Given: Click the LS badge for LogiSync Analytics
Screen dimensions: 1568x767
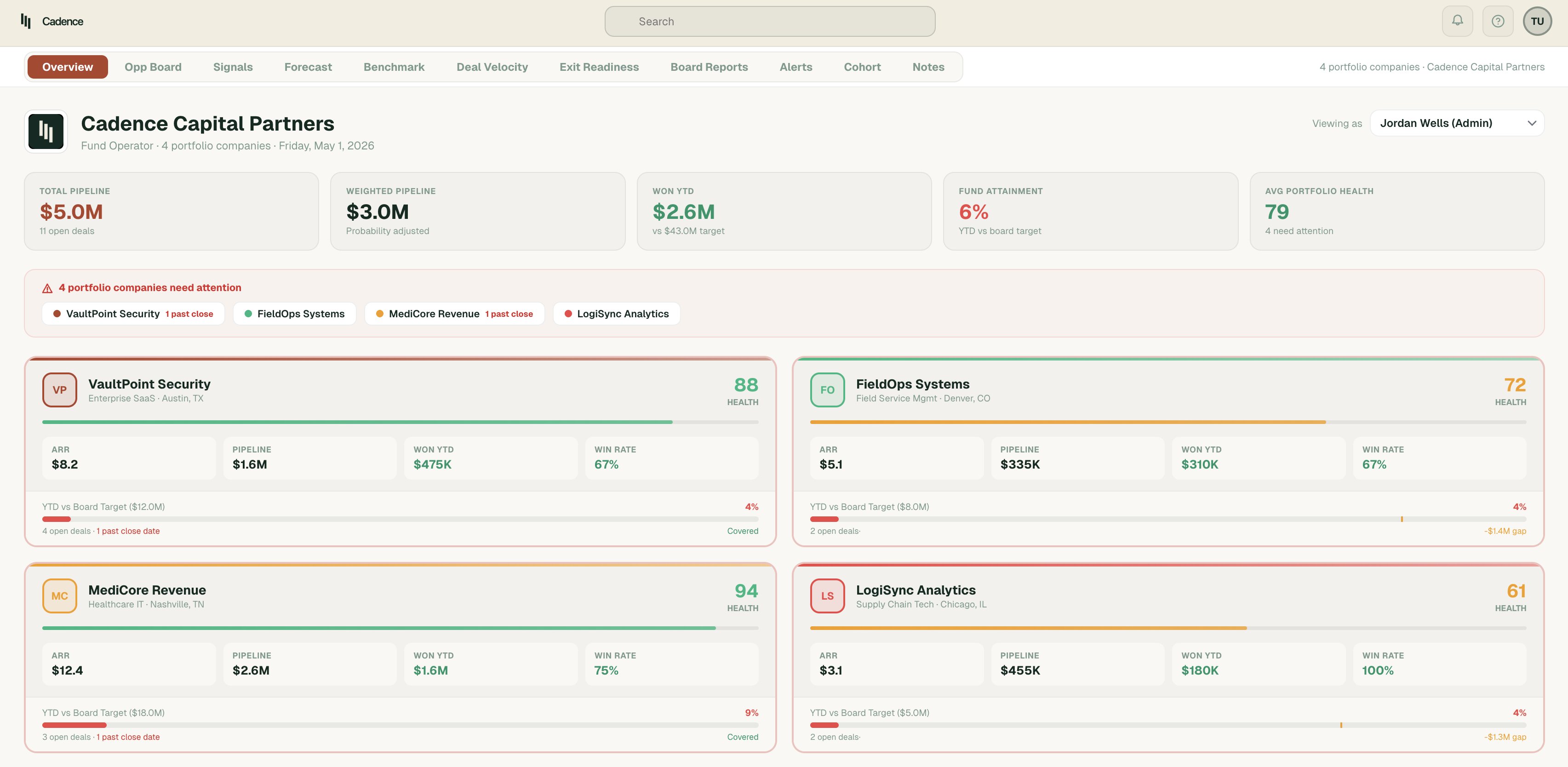Looking at the screenshot, I should 827,596.
